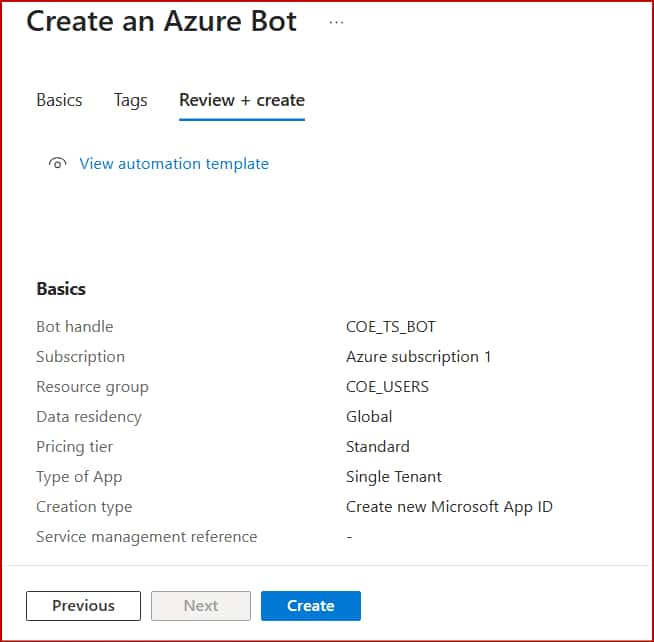Click the bold Basics section heading
Viewport: 654px width, 642px height.
click(61, 289)
